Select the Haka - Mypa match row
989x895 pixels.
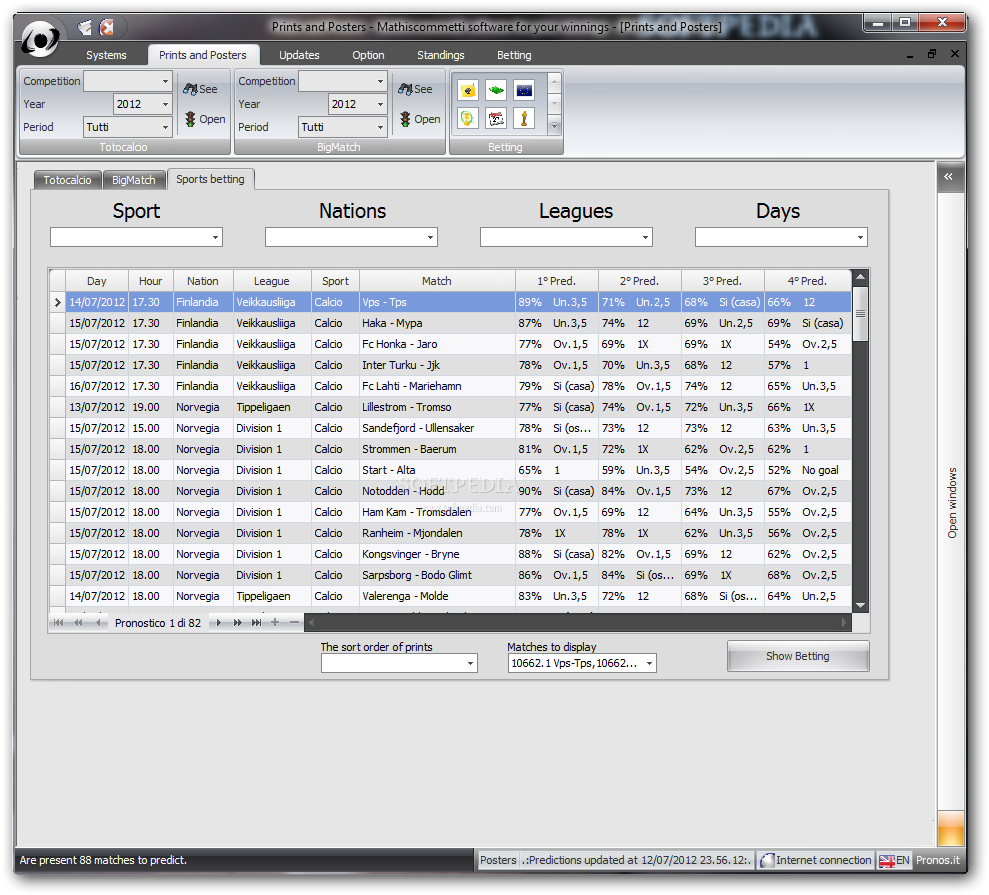coord(450,323)
